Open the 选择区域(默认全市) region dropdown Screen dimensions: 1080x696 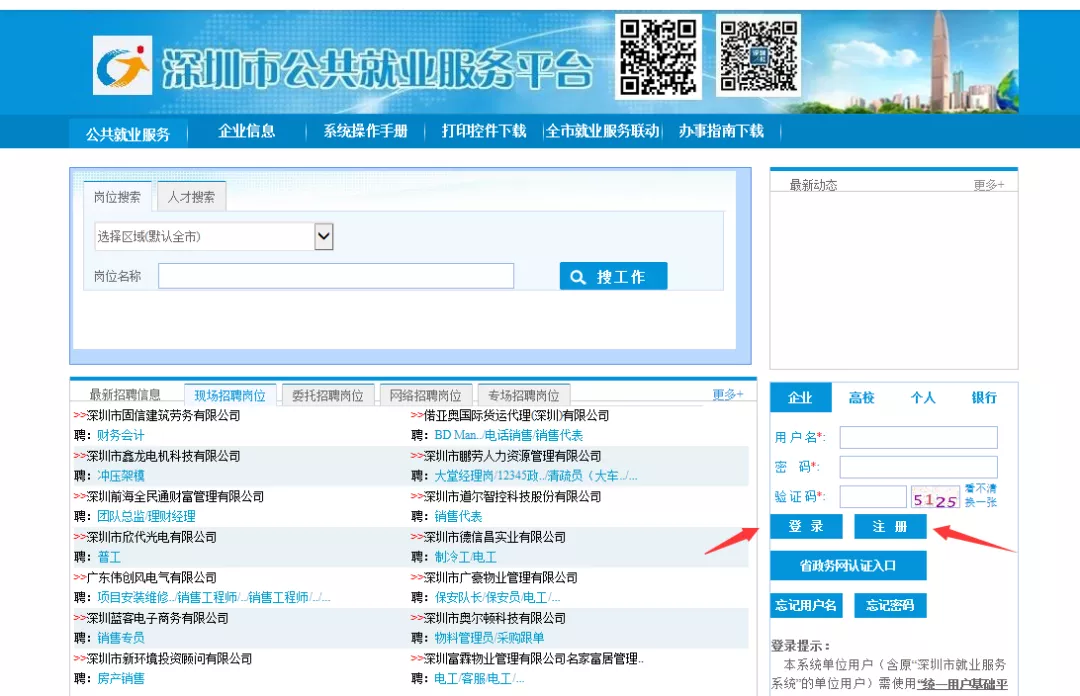click(x=322, y=236)
